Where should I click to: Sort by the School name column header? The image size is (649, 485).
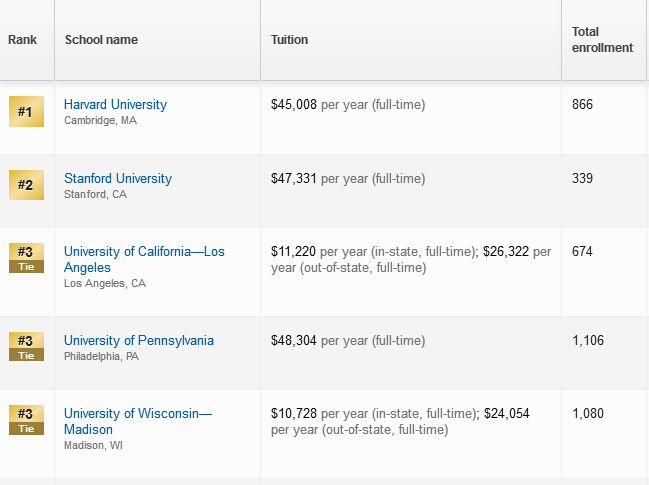tap(101, 40)
